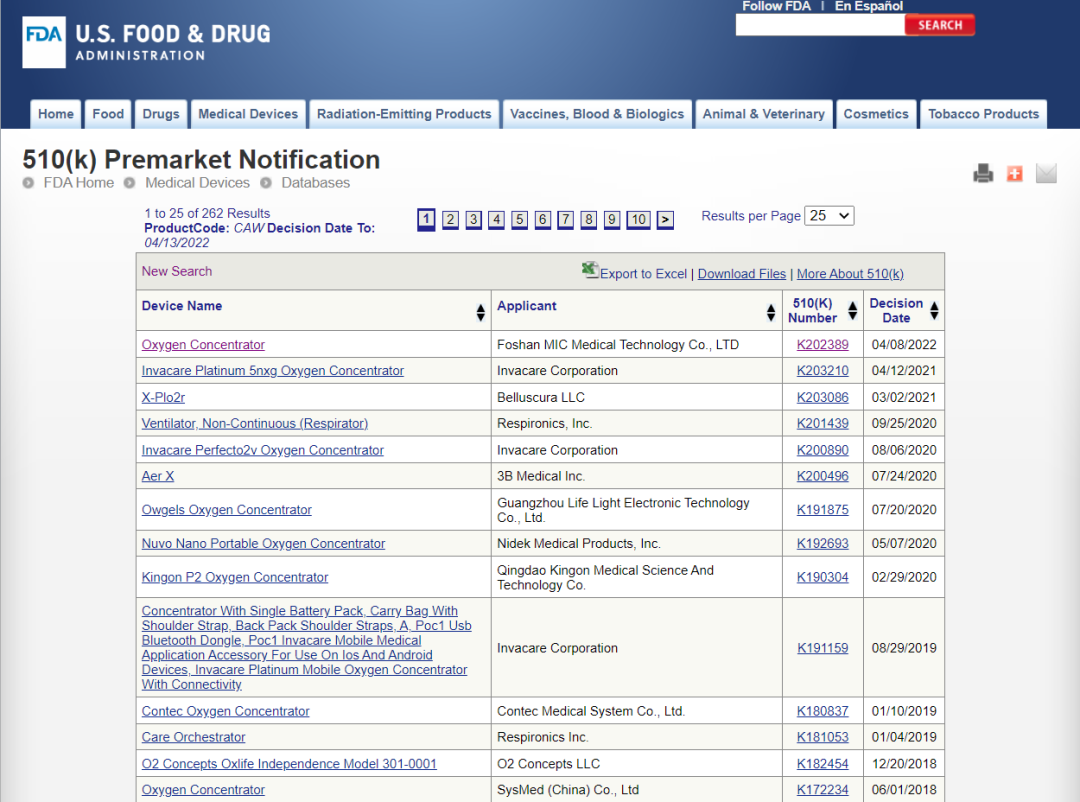Open Invacare Platinum 5nxg Oxygen Concentrator
The width and height of the screenshot is (1080, 802).
click(x=273, y=371)
